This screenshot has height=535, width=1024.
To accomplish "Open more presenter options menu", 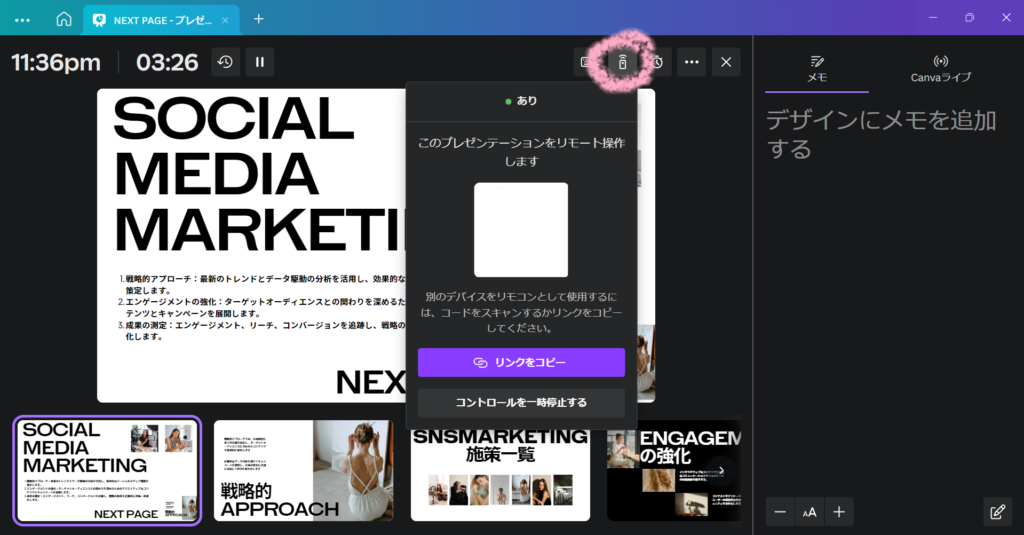I will (692, 62).
